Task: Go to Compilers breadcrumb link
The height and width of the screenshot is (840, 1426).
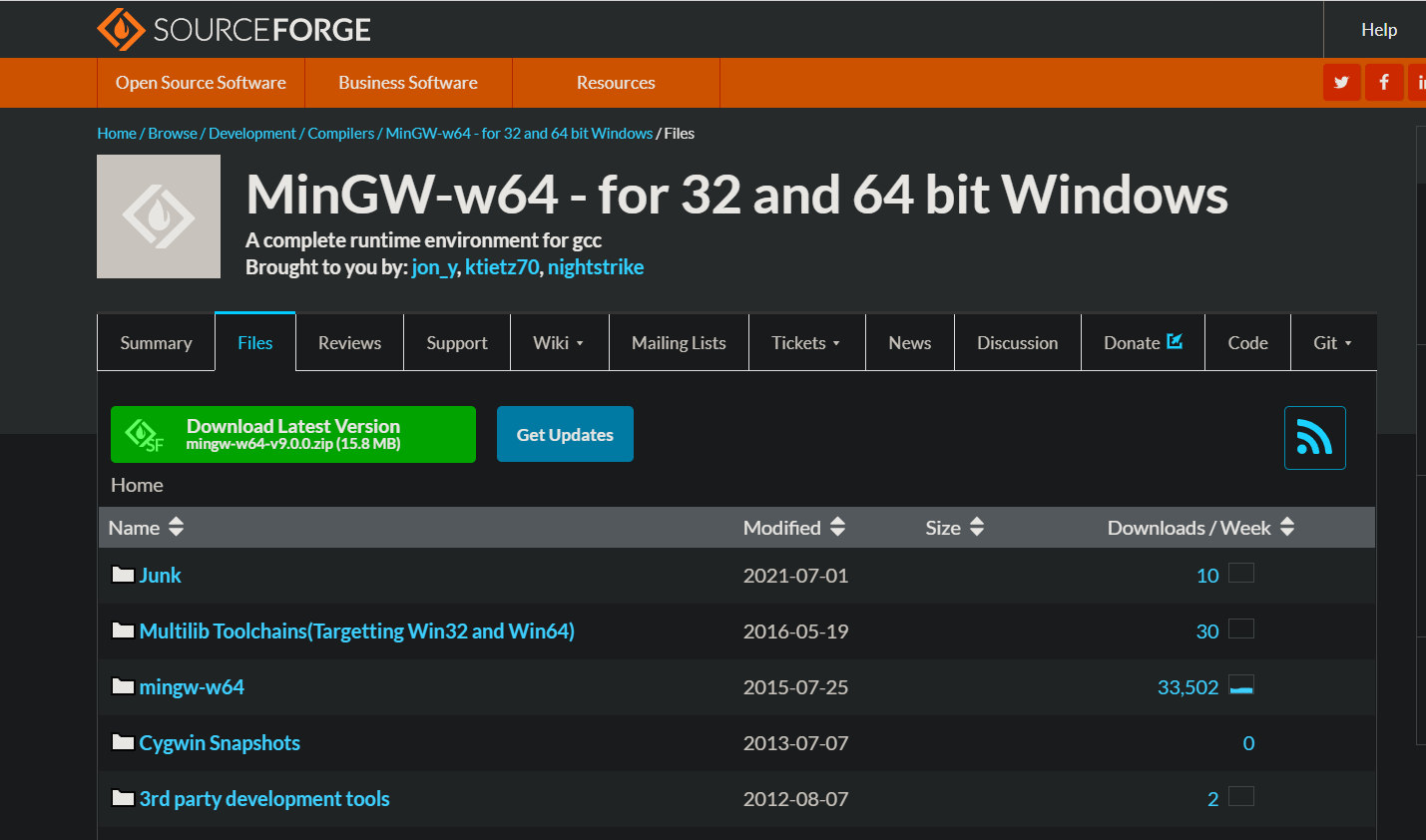Action: [341, 133]
